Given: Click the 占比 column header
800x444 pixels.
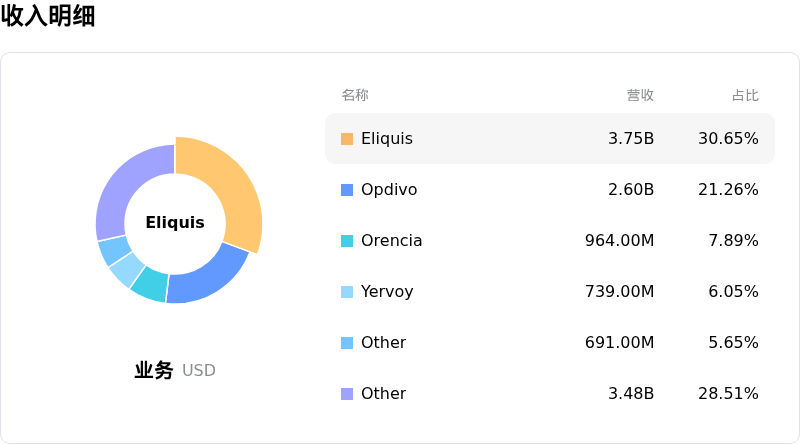Looking at the screenshot, I should click(x=745, y=96).
